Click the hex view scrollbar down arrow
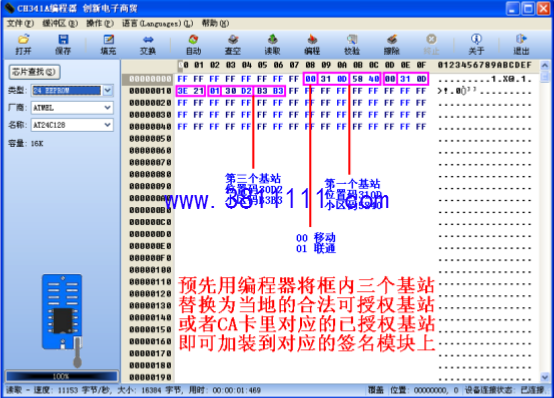The width and height of the screenshot is (554, 398). click(544, 377)
